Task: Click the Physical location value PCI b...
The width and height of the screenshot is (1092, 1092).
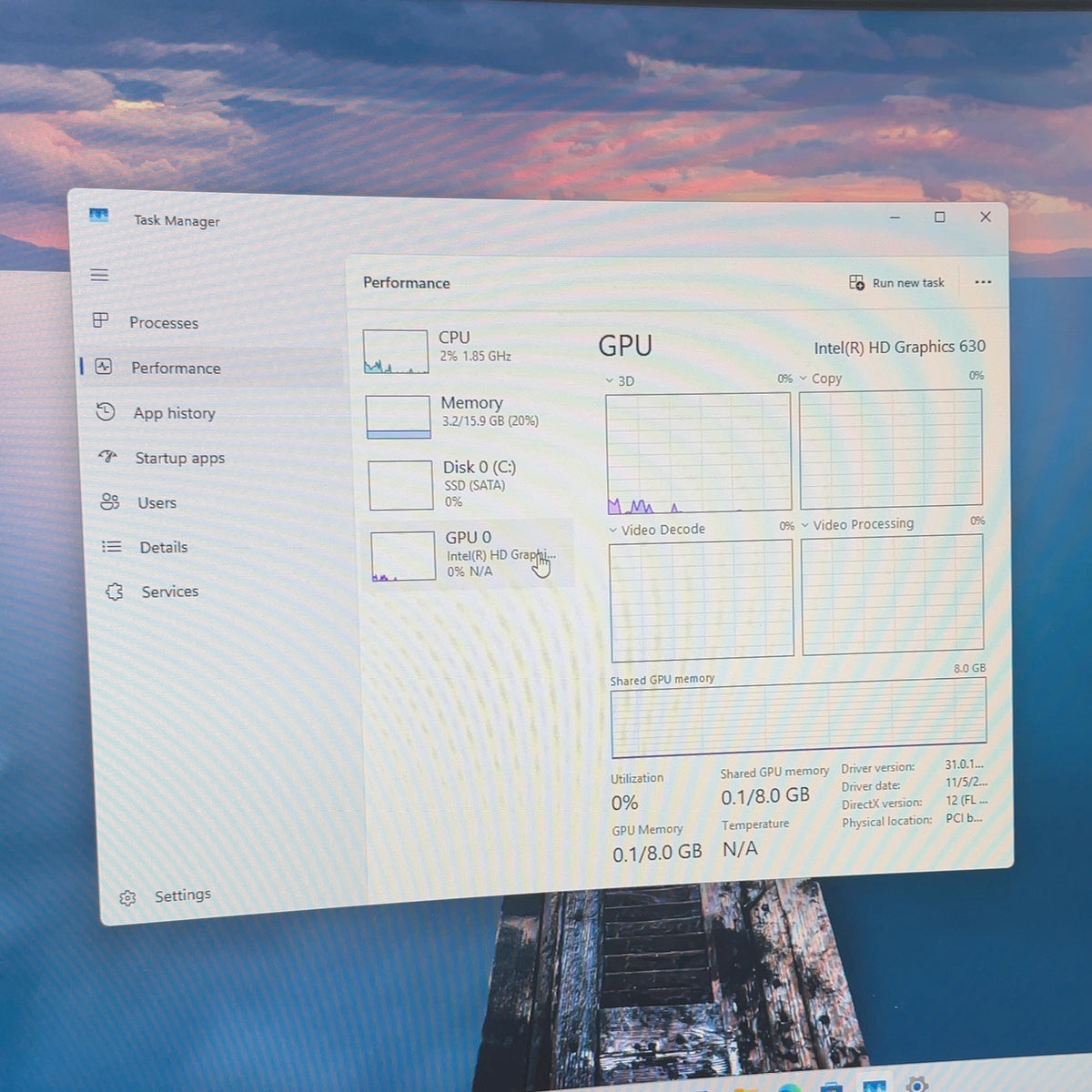Action: point(965,818)
